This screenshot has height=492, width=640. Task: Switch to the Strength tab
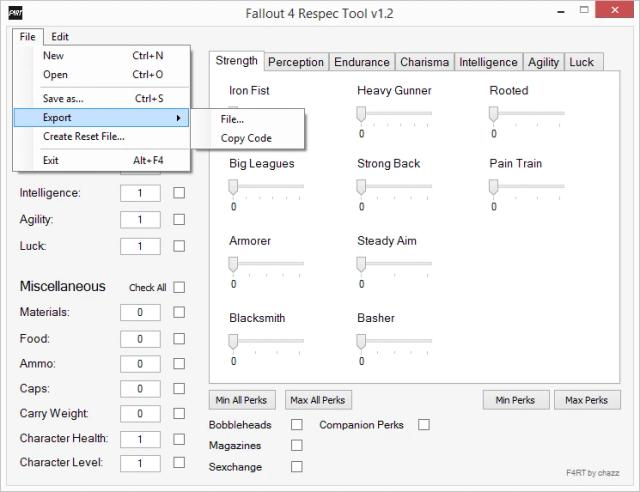click(x=236, y=61)
